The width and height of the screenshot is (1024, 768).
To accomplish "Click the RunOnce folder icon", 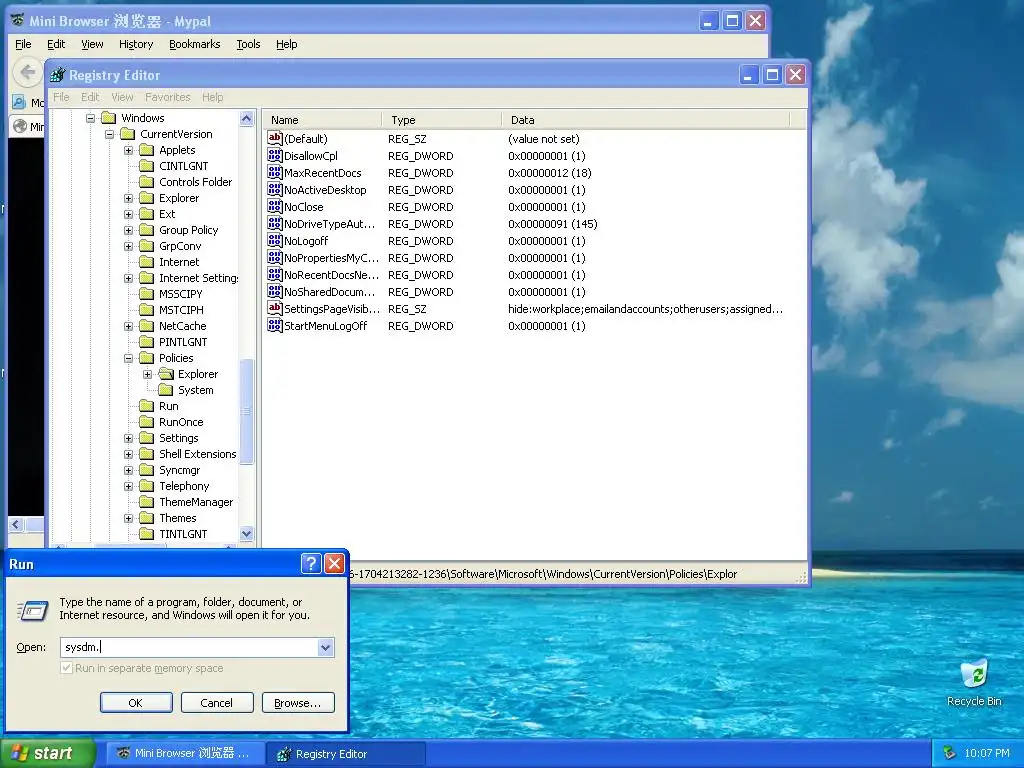I will tap(147, 422).
